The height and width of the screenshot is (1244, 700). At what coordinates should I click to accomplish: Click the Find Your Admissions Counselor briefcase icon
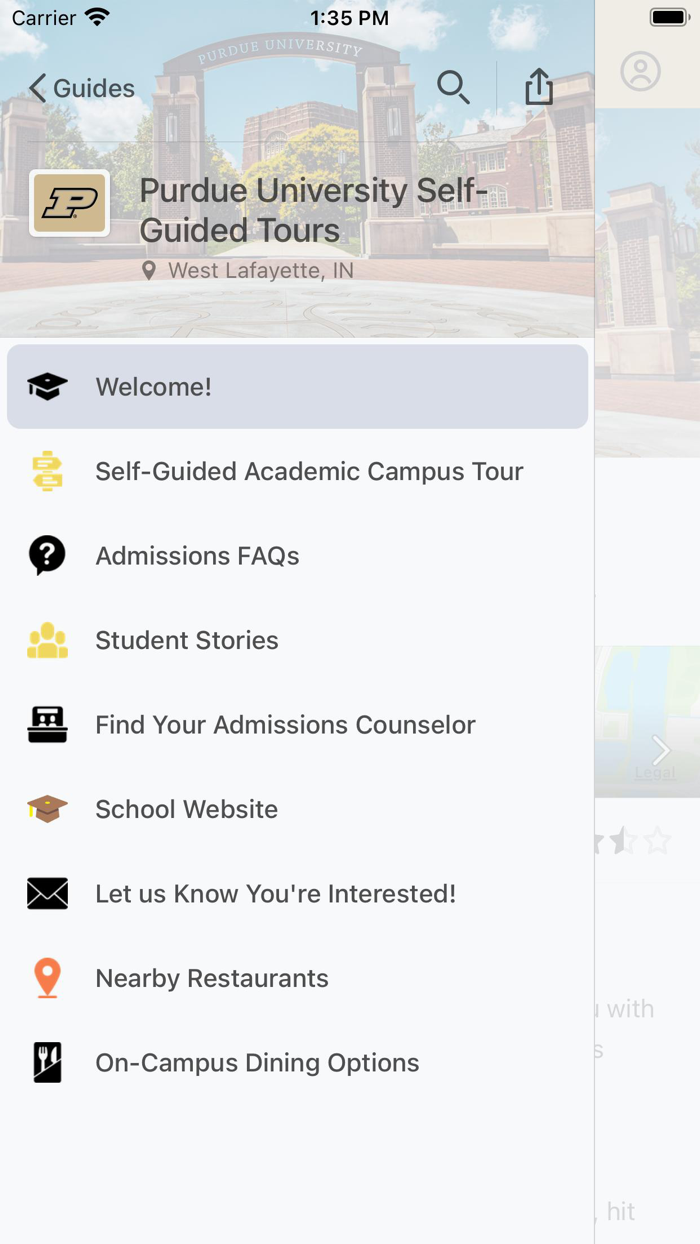coord(45,724)
